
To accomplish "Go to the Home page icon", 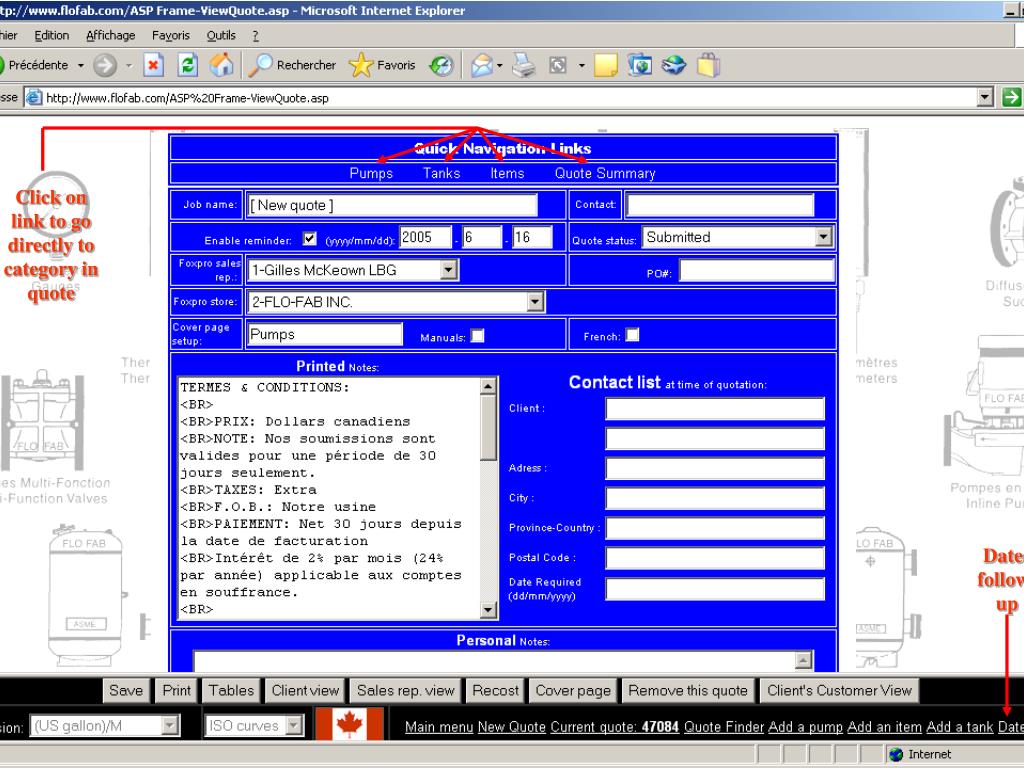I will point(221,65).
